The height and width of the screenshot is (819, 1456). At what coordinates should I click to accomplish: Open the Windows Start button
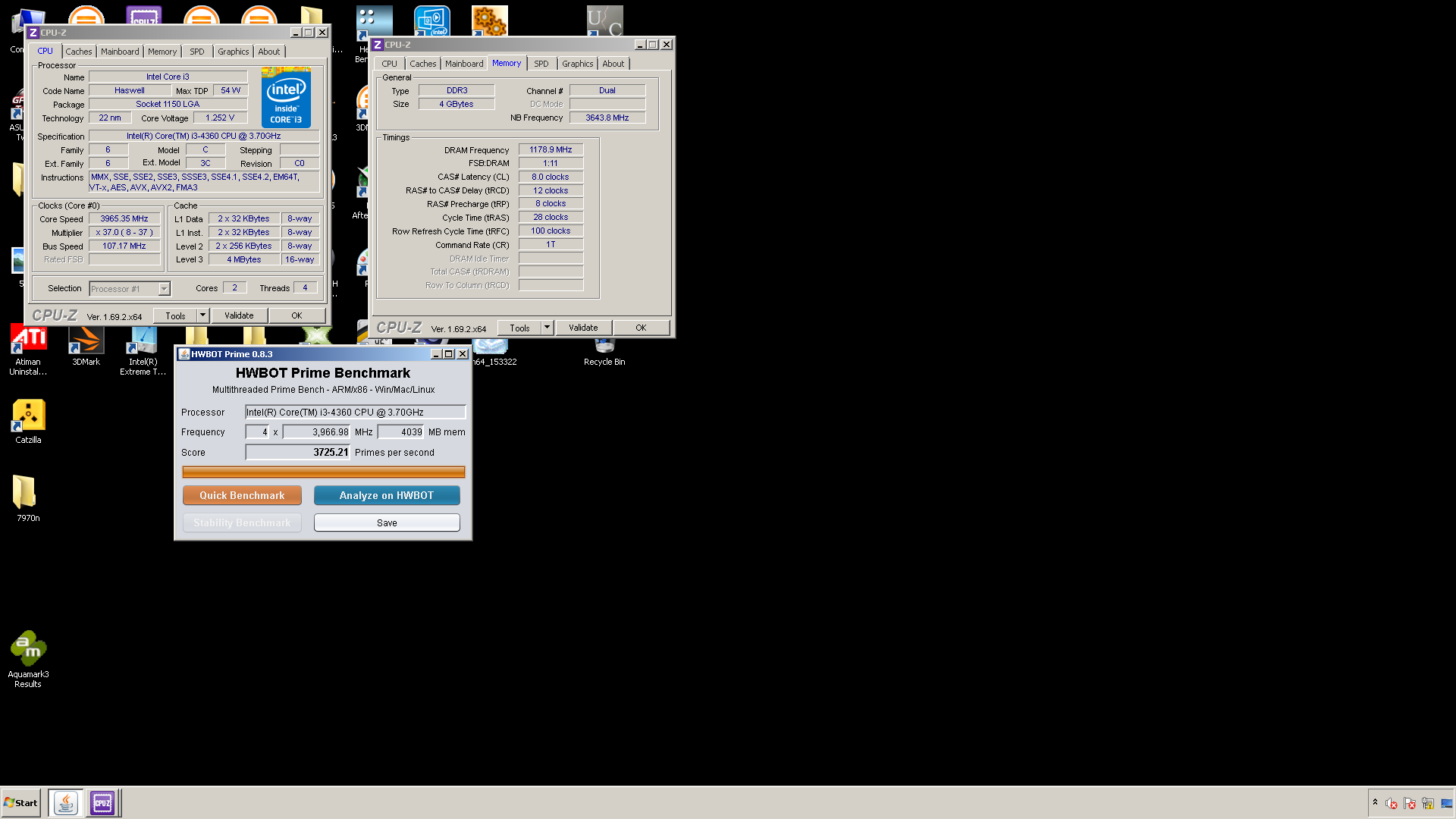point(20,802)
